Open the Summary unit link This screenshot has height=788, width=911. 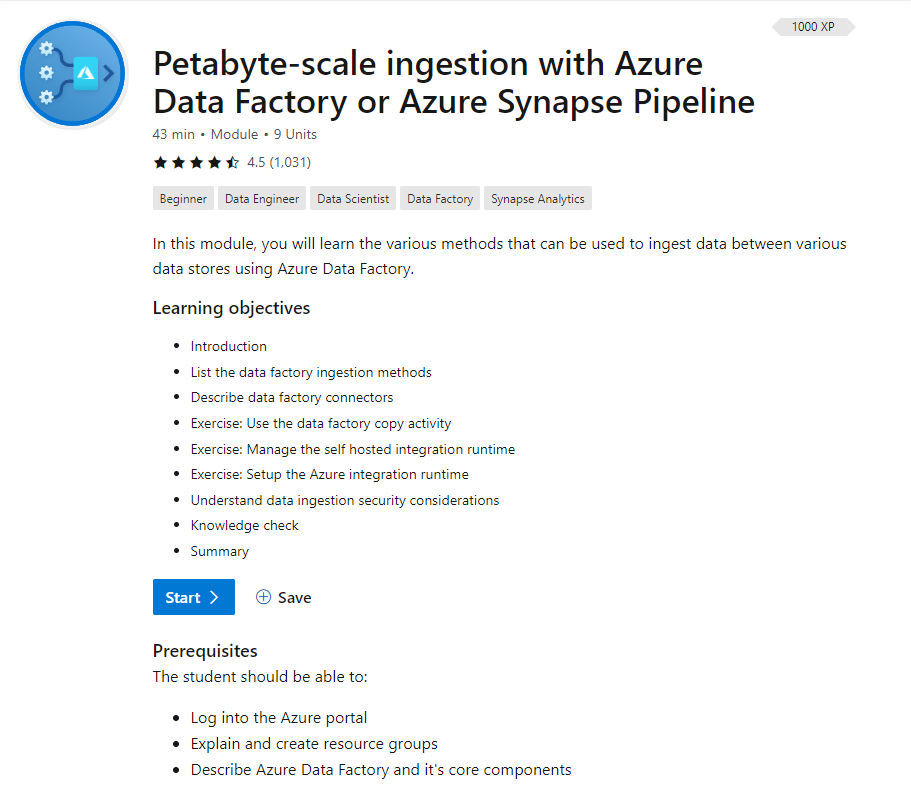219,551
